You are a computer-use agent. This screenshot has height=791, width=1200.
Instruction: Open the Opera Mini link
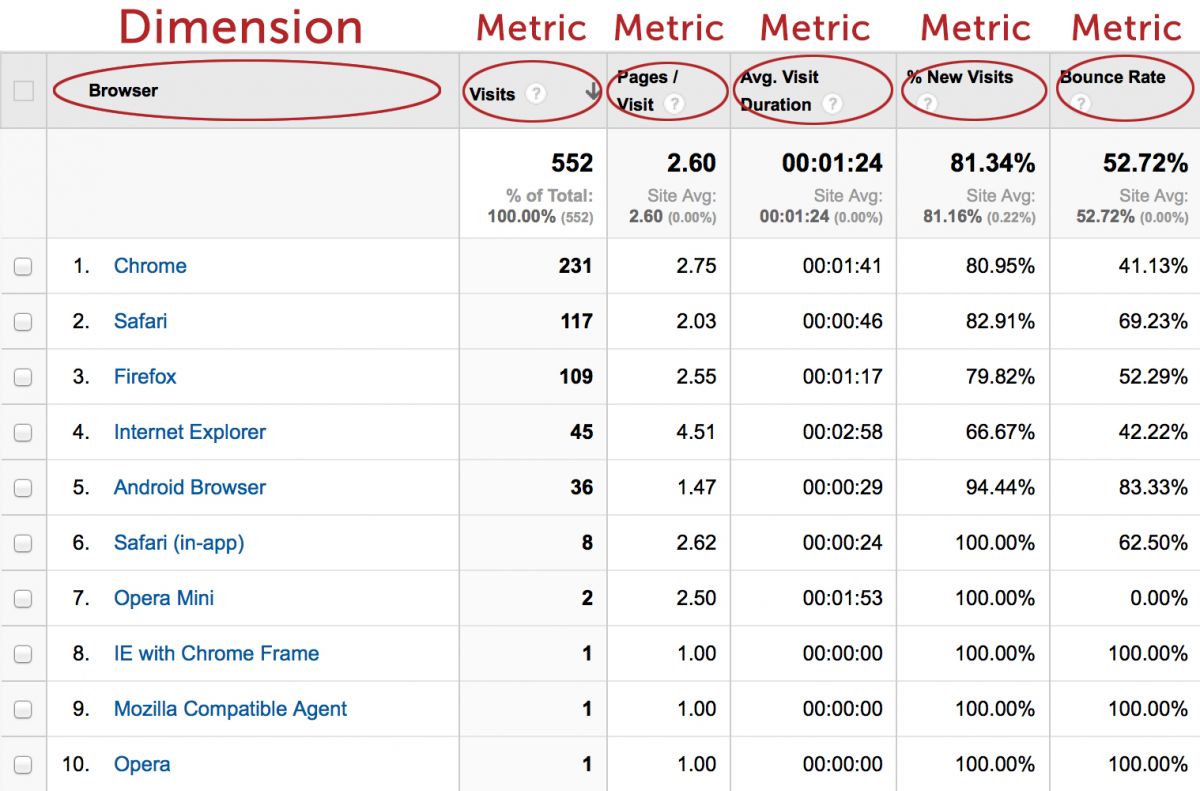164,598
